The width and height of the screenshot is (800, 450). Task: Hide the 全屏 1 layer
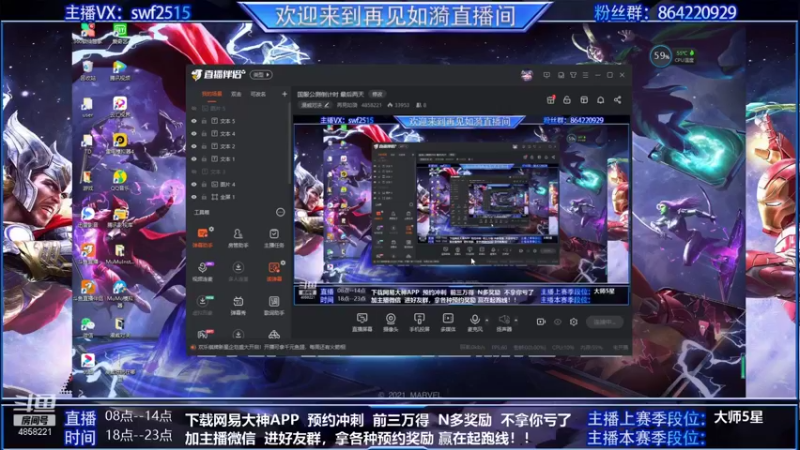pyautogui.click(x=194, y=196)
